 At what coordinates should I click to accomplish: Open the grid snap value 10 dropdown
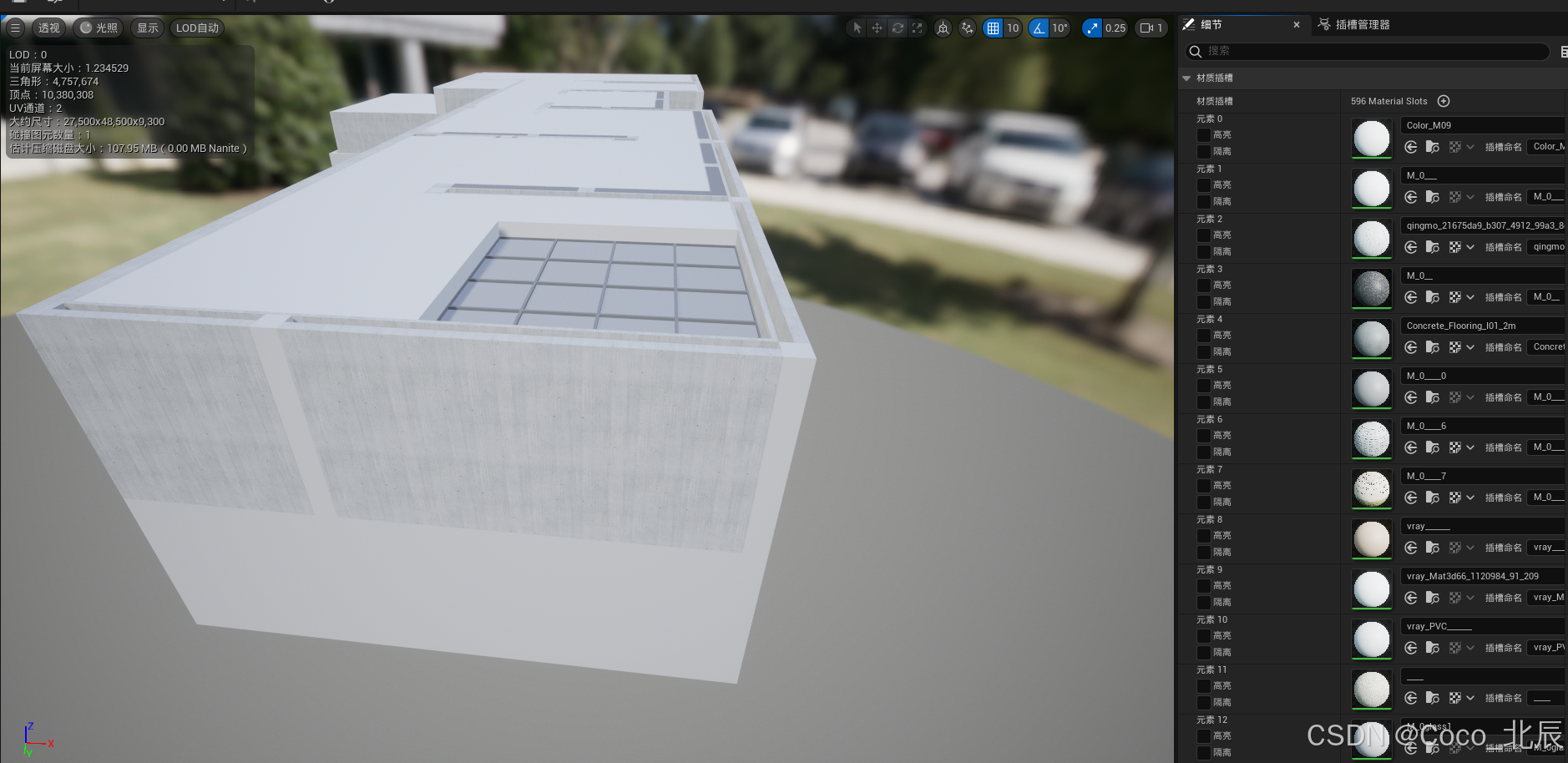[x=1013, y=28]
